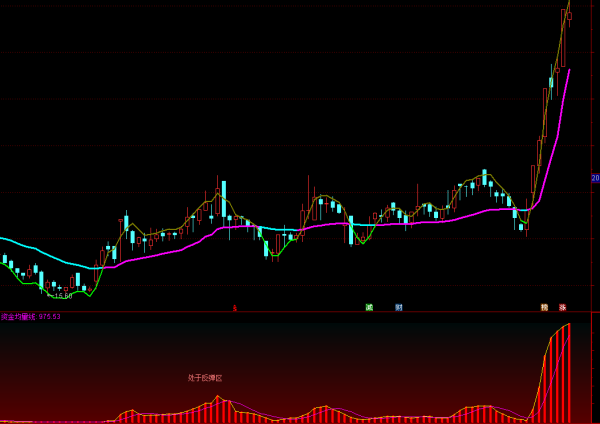This screenshot has height=424, width=600.
Task: Click the green 减 marker icon
Action: point(369,307)
